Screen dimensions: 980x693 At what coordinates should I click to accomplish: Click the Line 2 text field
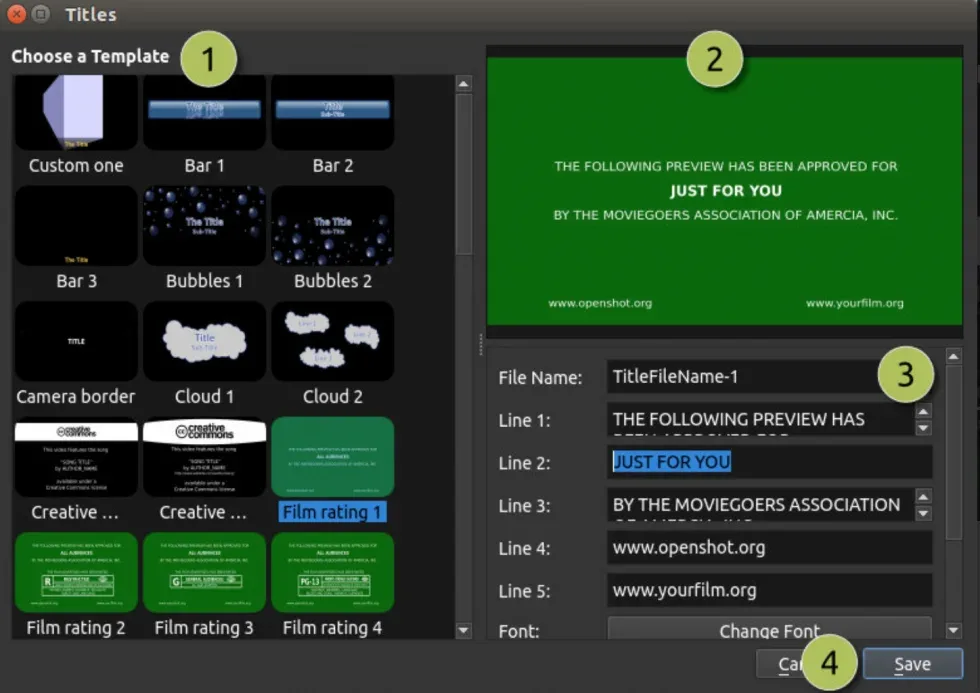pyautogui.click(x=769, y=462)
